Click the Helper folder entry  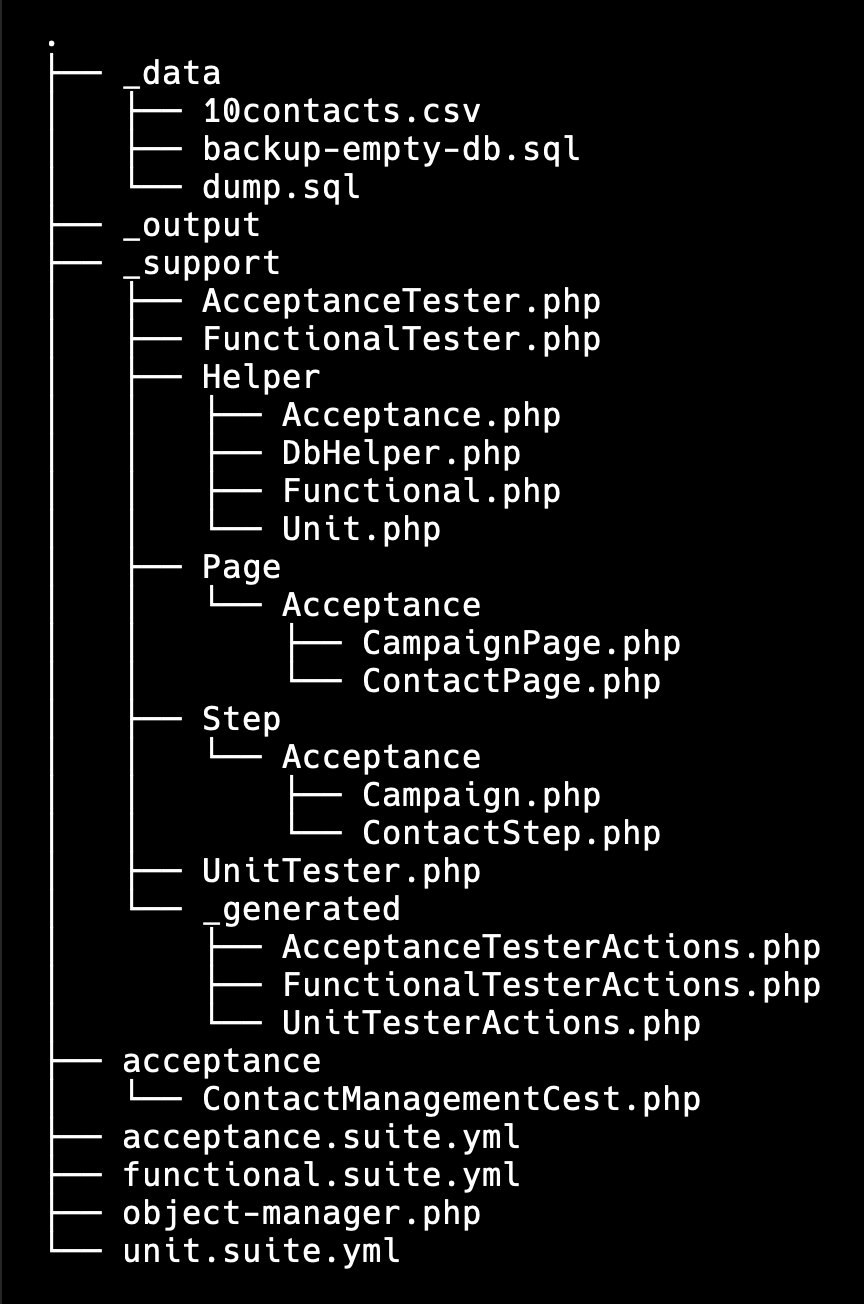click(261, 377)
